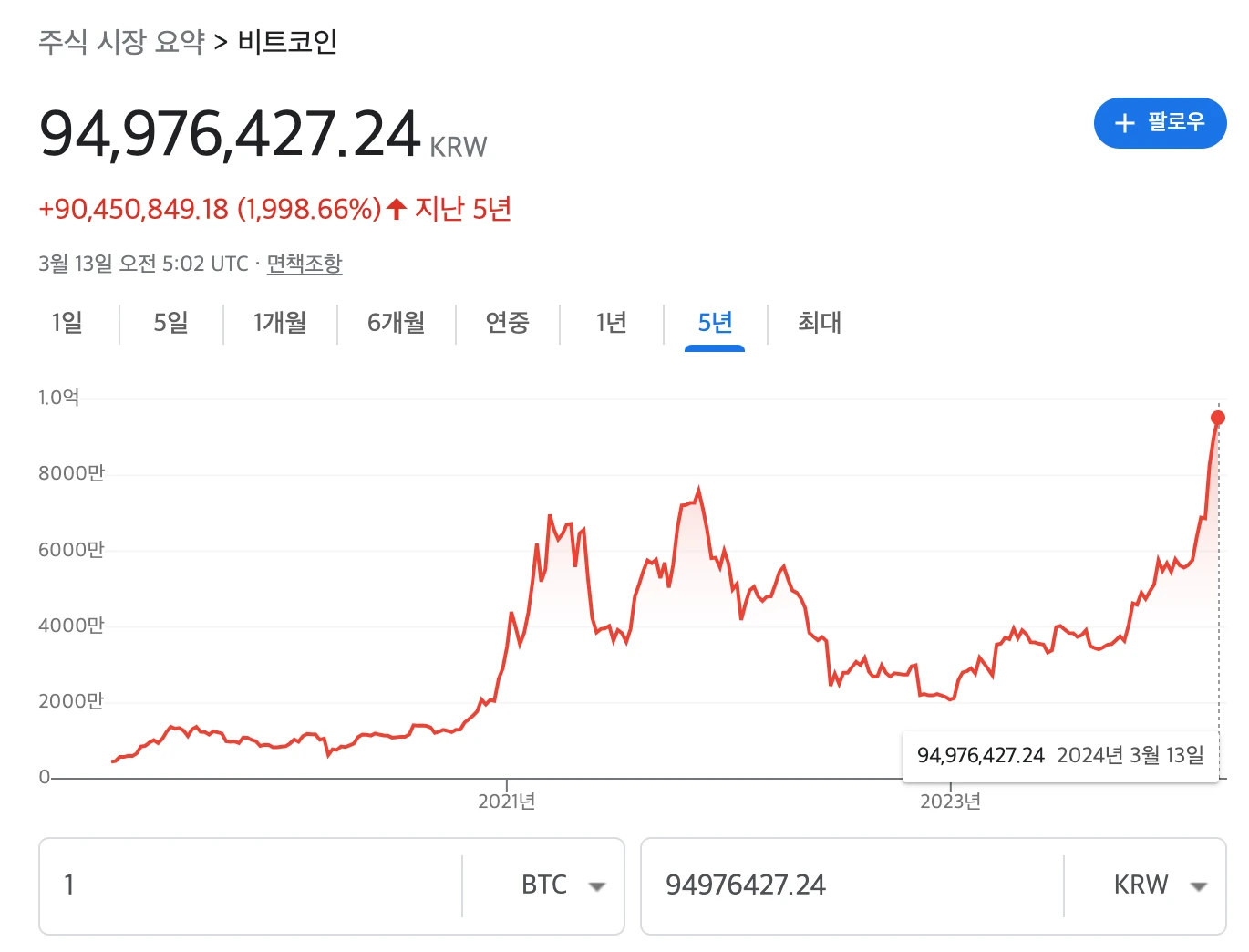This screenshot has height=952, width=1249.
Task: Click the red up-arrow price change icon
Action: coord(396,209)
